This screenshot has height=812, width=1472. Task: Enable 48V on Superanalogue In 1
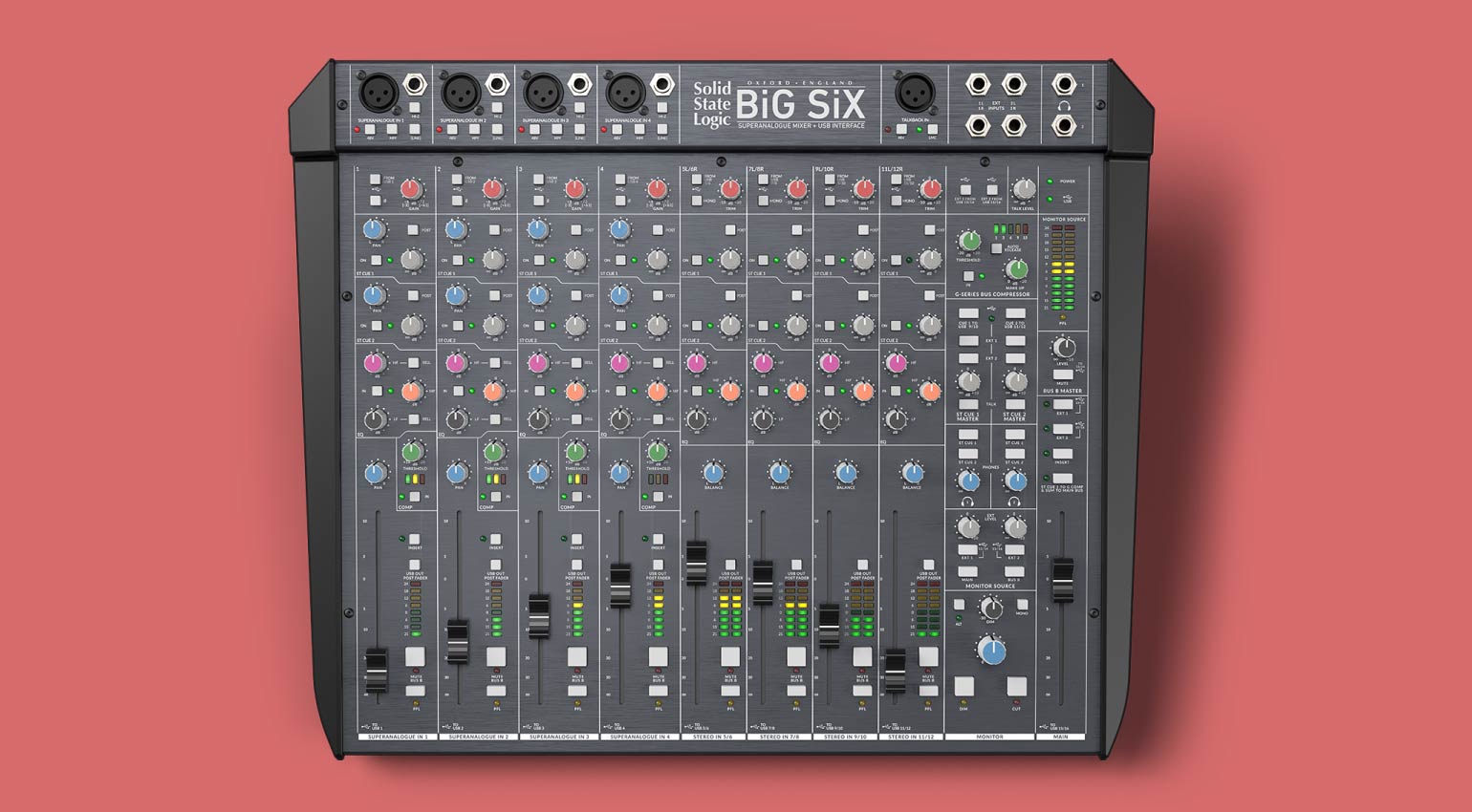(x=371, y=129)
